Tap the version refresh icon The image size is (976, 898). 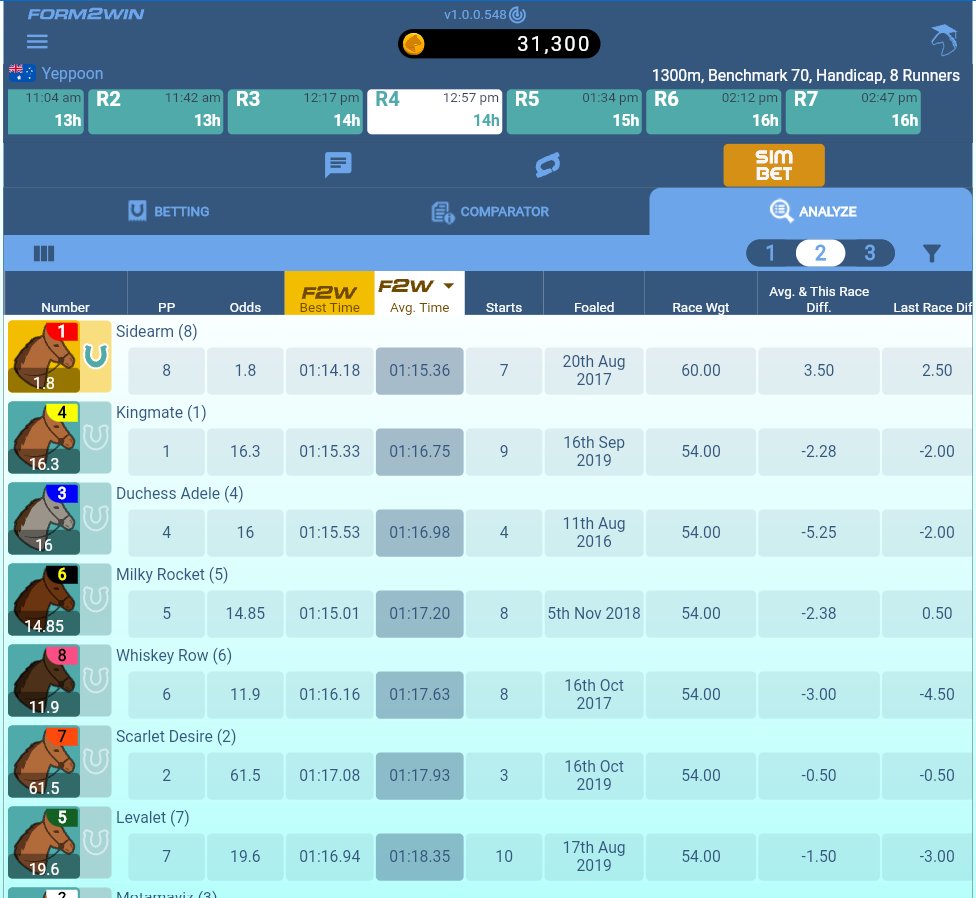(x=517, y=14)
